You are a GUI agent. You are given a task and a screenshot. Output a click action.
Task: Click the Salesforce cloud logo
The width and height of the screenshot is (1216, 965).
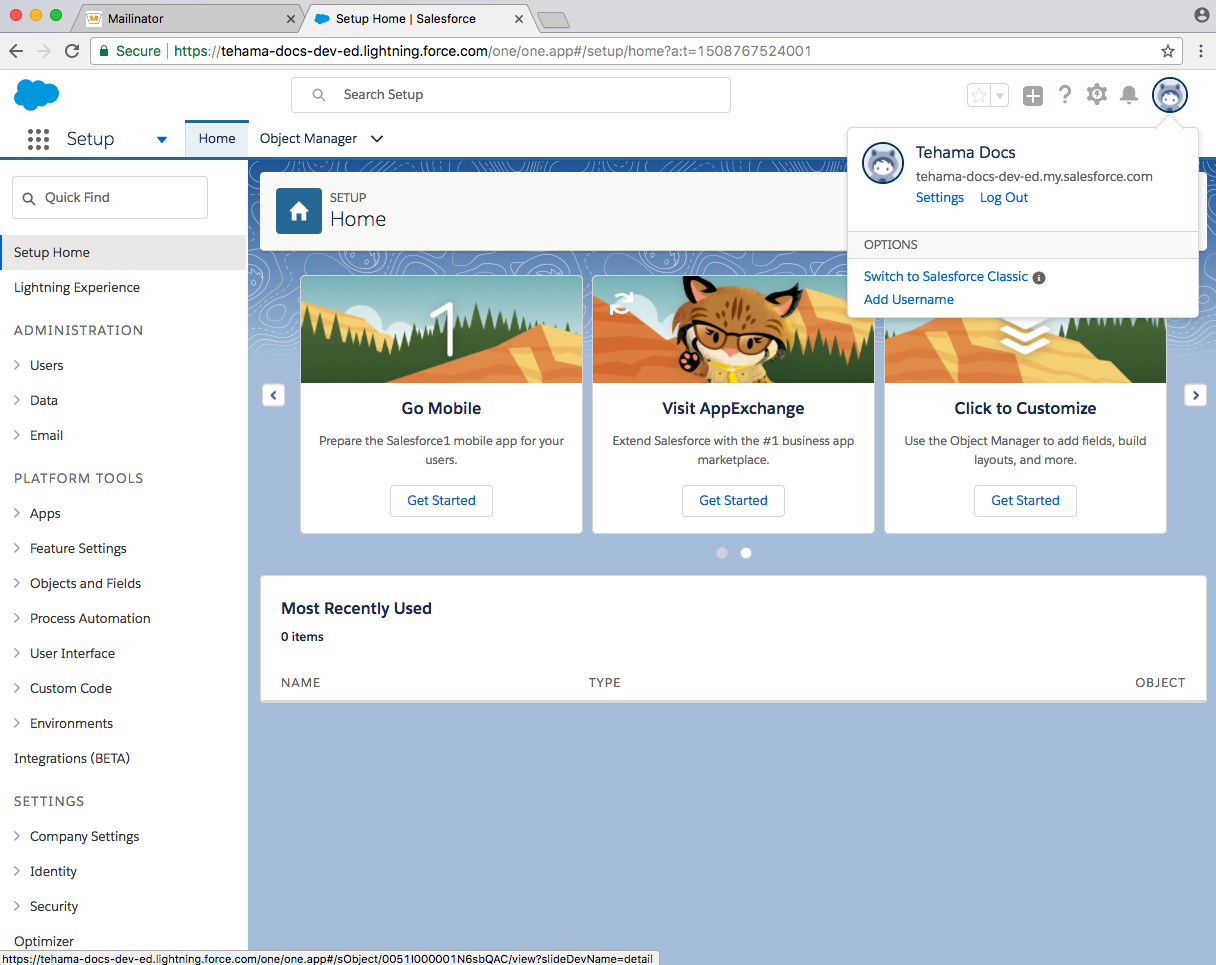[37, 95]
